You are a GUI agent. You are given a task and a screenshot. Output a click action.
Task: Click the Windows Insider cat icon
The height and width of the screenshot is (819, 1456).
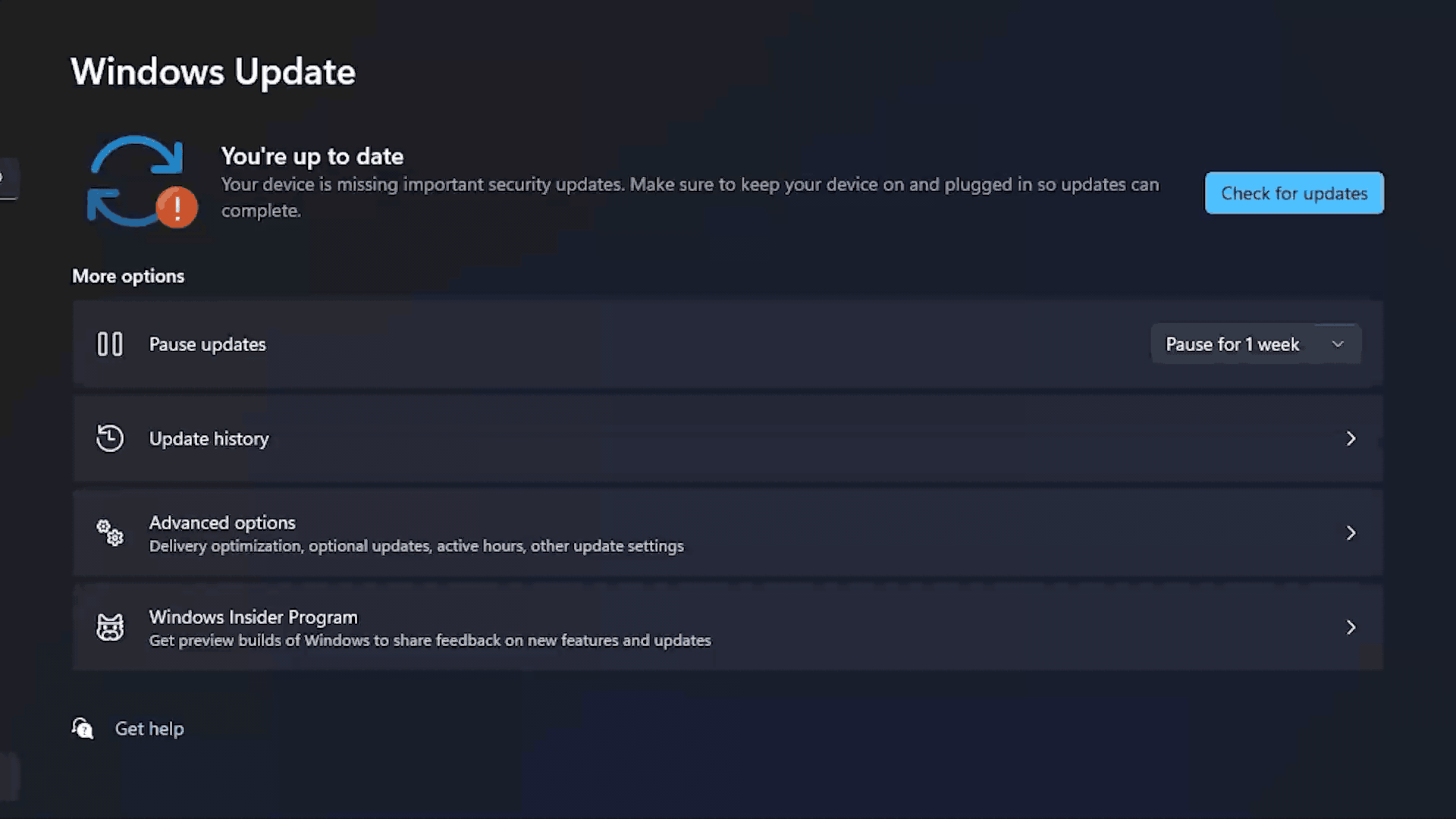coord(110,627)
